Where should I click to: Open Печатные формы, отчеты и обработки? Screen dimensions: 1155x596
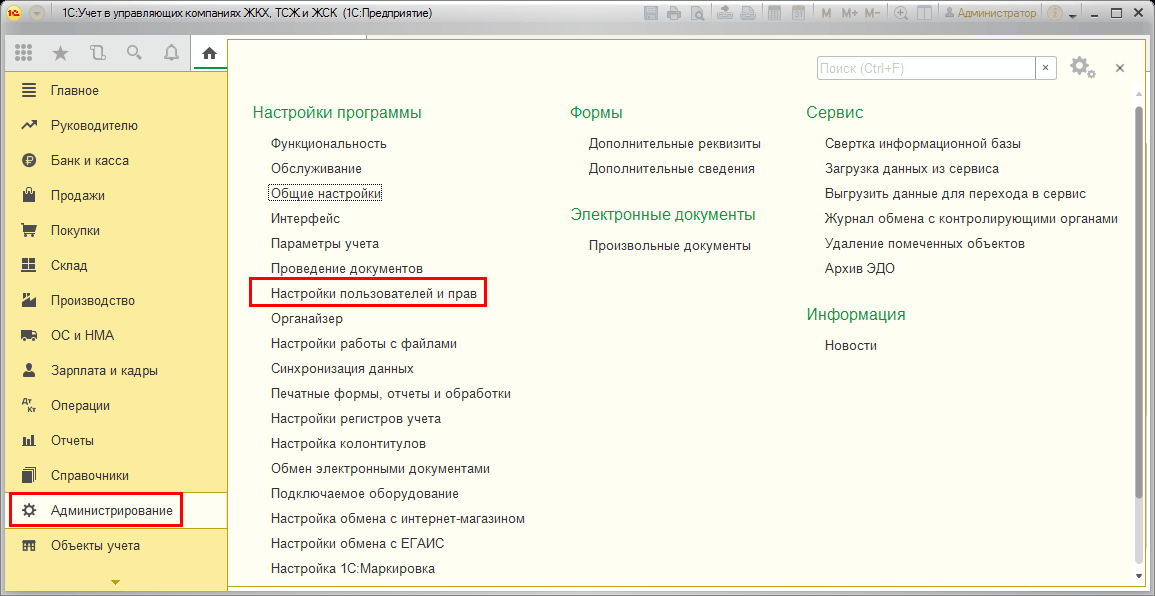pos(390,394)
